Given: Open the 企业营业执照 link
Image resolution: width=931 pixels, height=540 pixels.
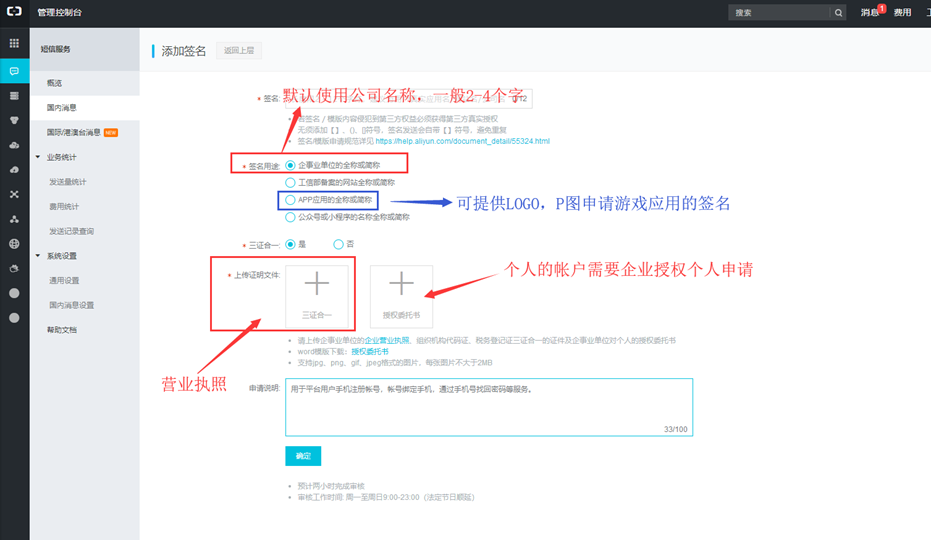Looking at the screenshot, I should [x=387, y=340].
